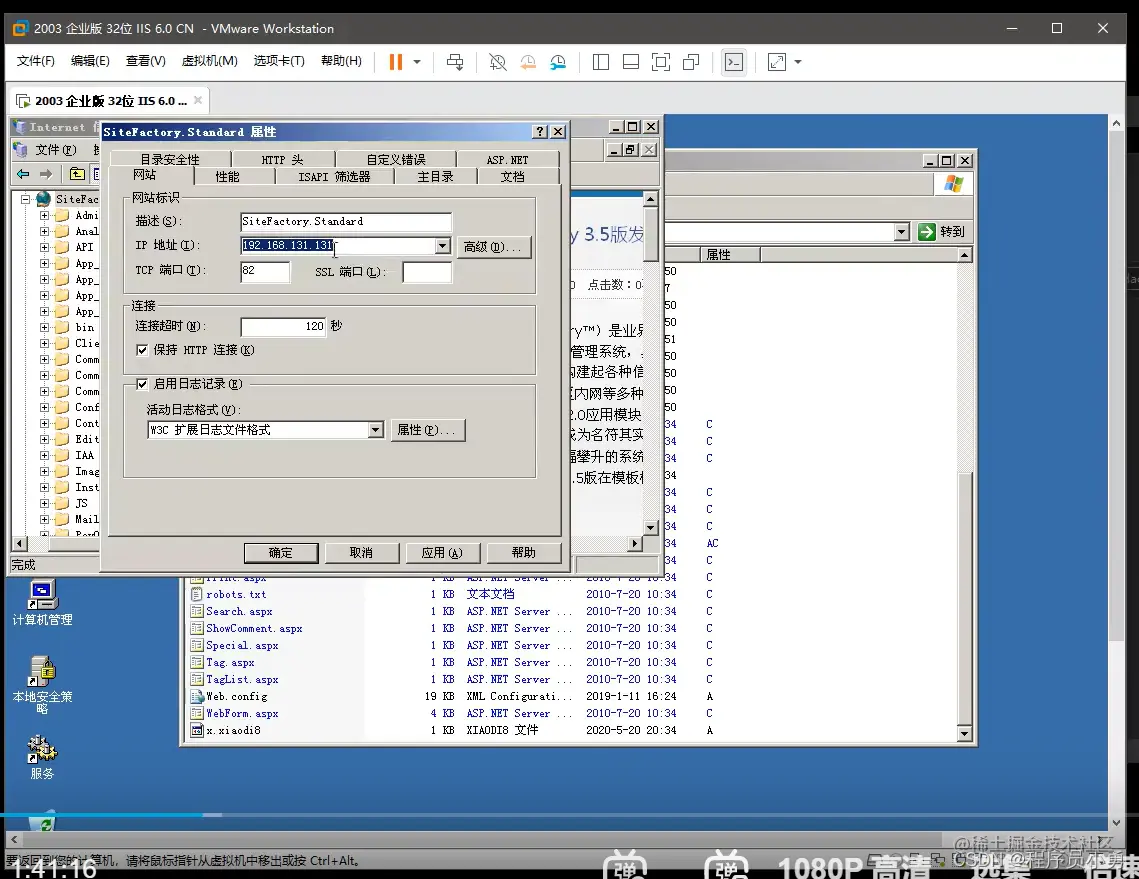Click the API folder icon in tree
The width and height of the screenshot is (1139, 879).
click(62, 247)
